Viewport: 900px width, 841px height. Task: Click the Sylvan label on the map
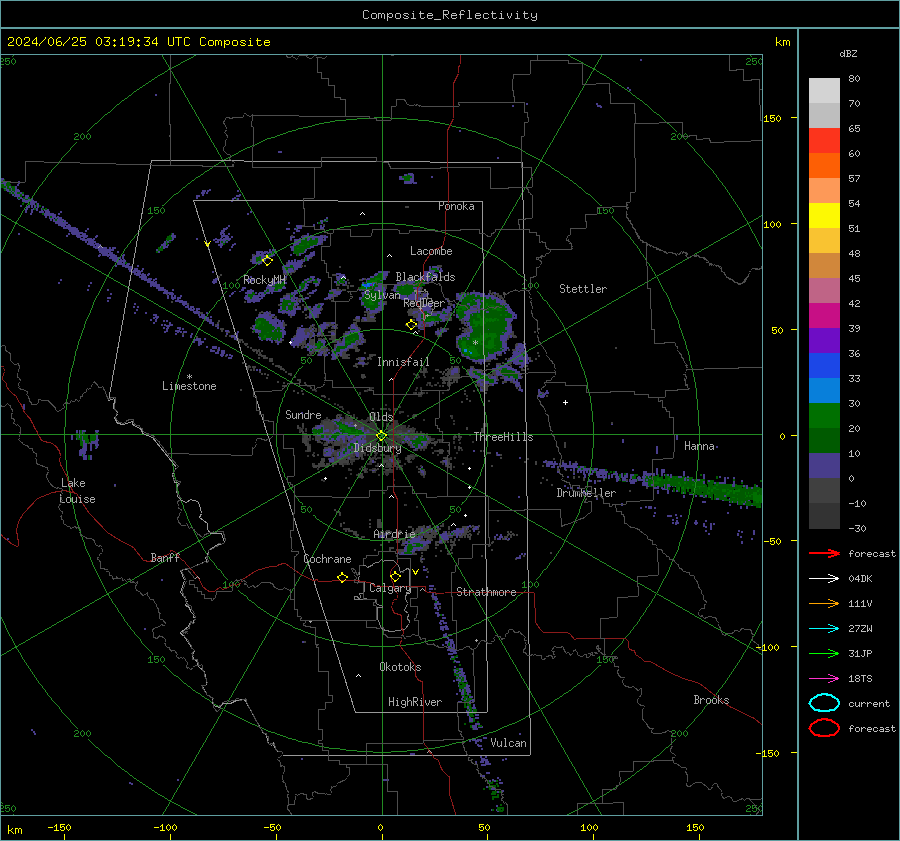click(382, 295)
